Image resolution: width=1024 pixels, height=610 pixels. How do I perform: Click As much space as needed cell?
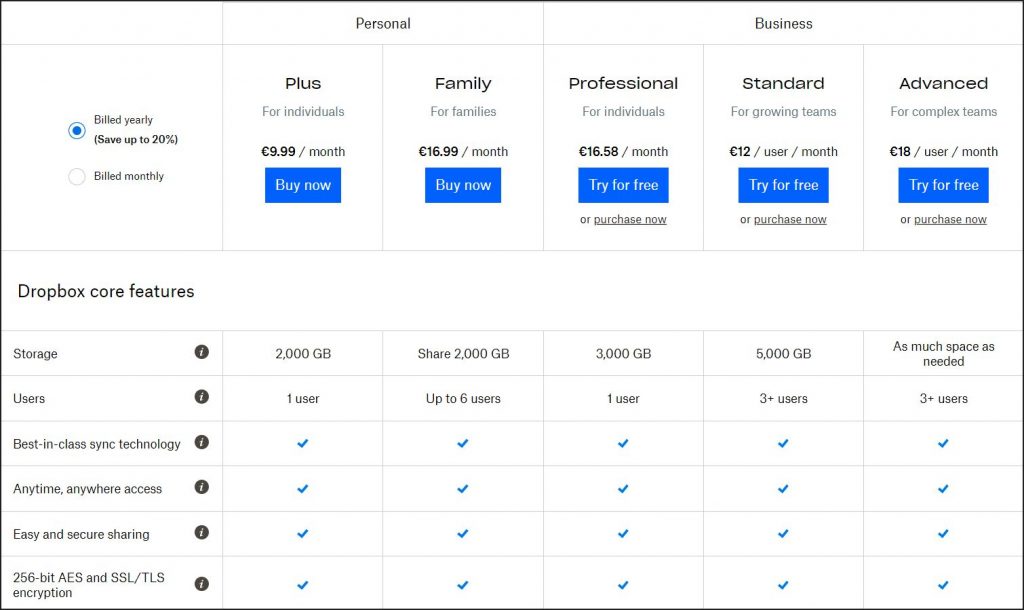click(944, 354)
